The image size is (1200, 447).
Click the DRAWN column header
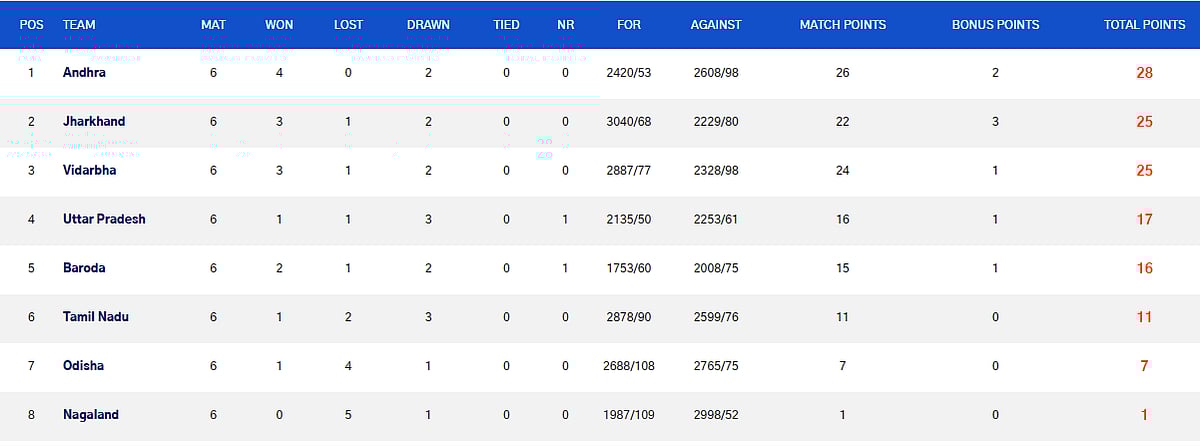pos(429,25)
